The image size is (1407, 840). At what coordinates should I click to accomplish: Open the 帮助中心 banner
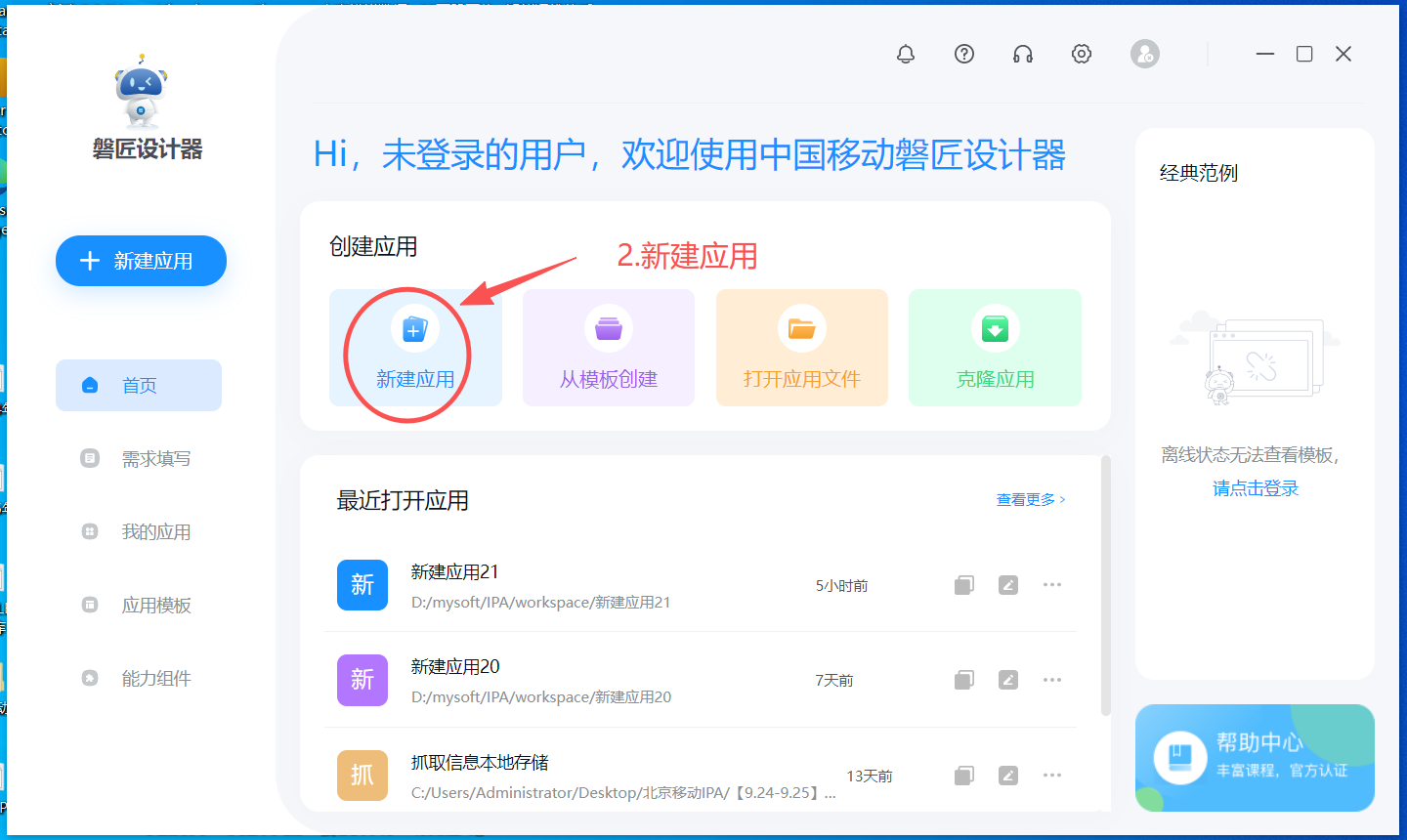[x=1255, y=758]
